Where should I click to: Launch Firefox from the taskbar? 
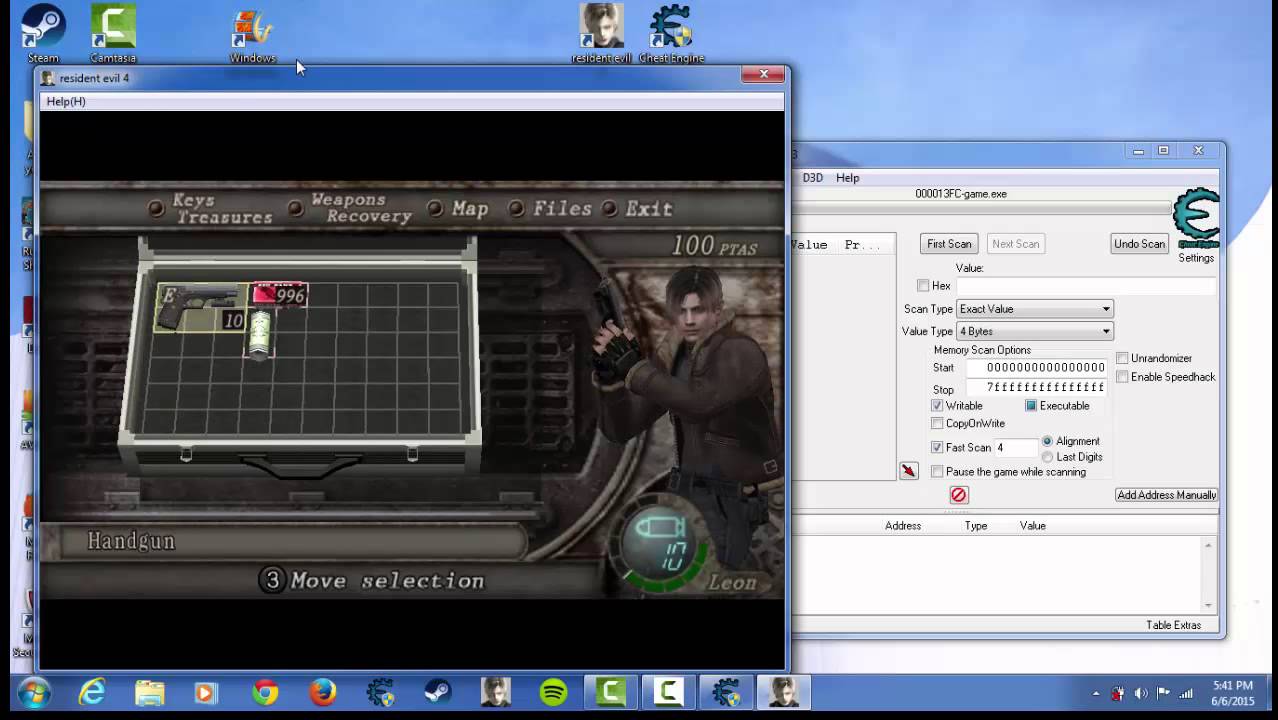pos(322,692)
